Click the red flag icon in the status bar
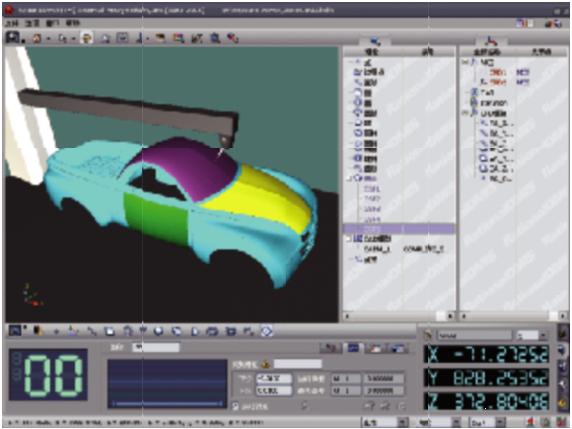The width and height of the screenshot is (572, 429). click(531, 422)
